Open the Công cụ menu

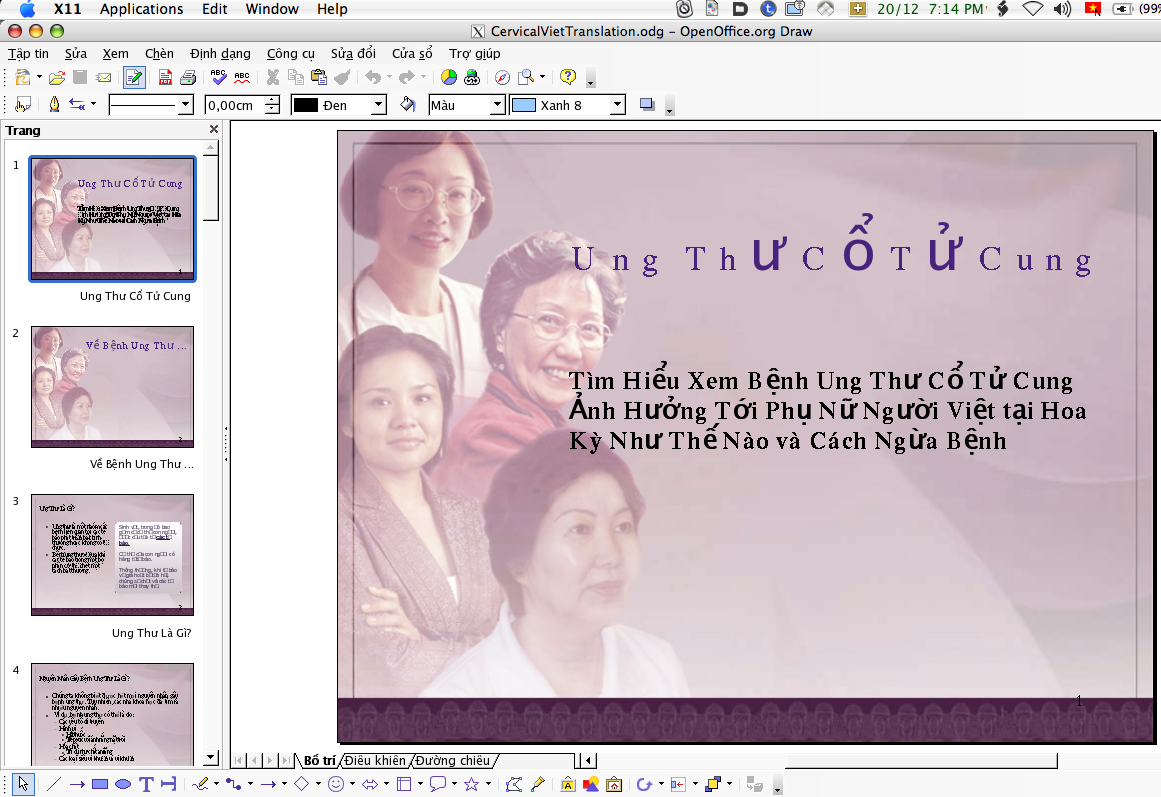pos(290,53)
